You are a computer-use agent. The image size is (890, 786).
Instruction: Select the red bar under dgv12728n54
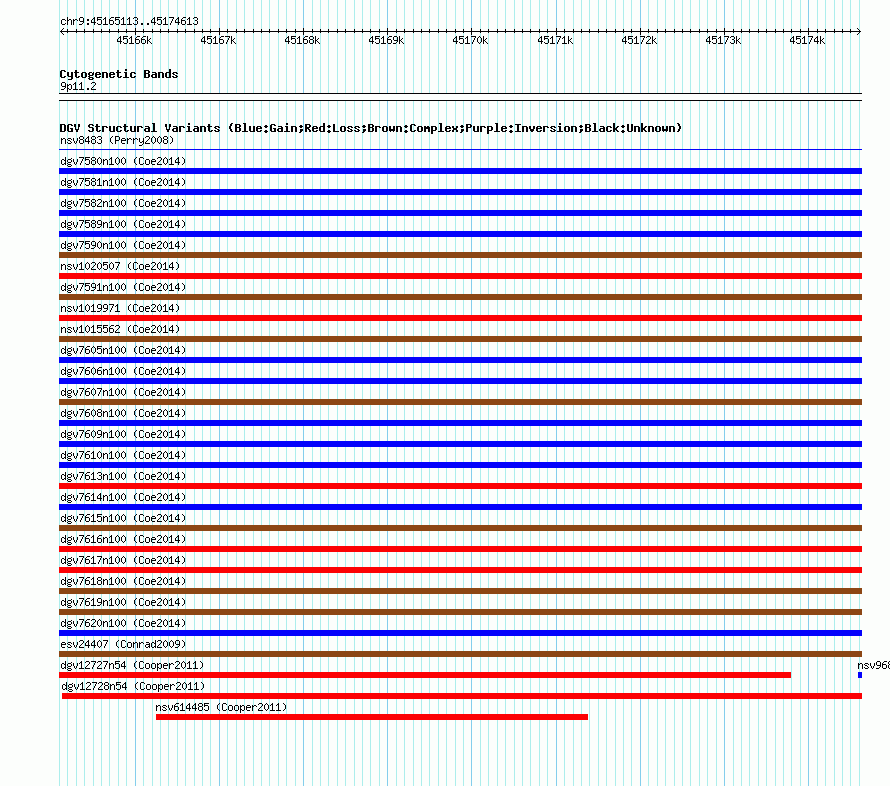pyautogui.click(x=462, y=696)
